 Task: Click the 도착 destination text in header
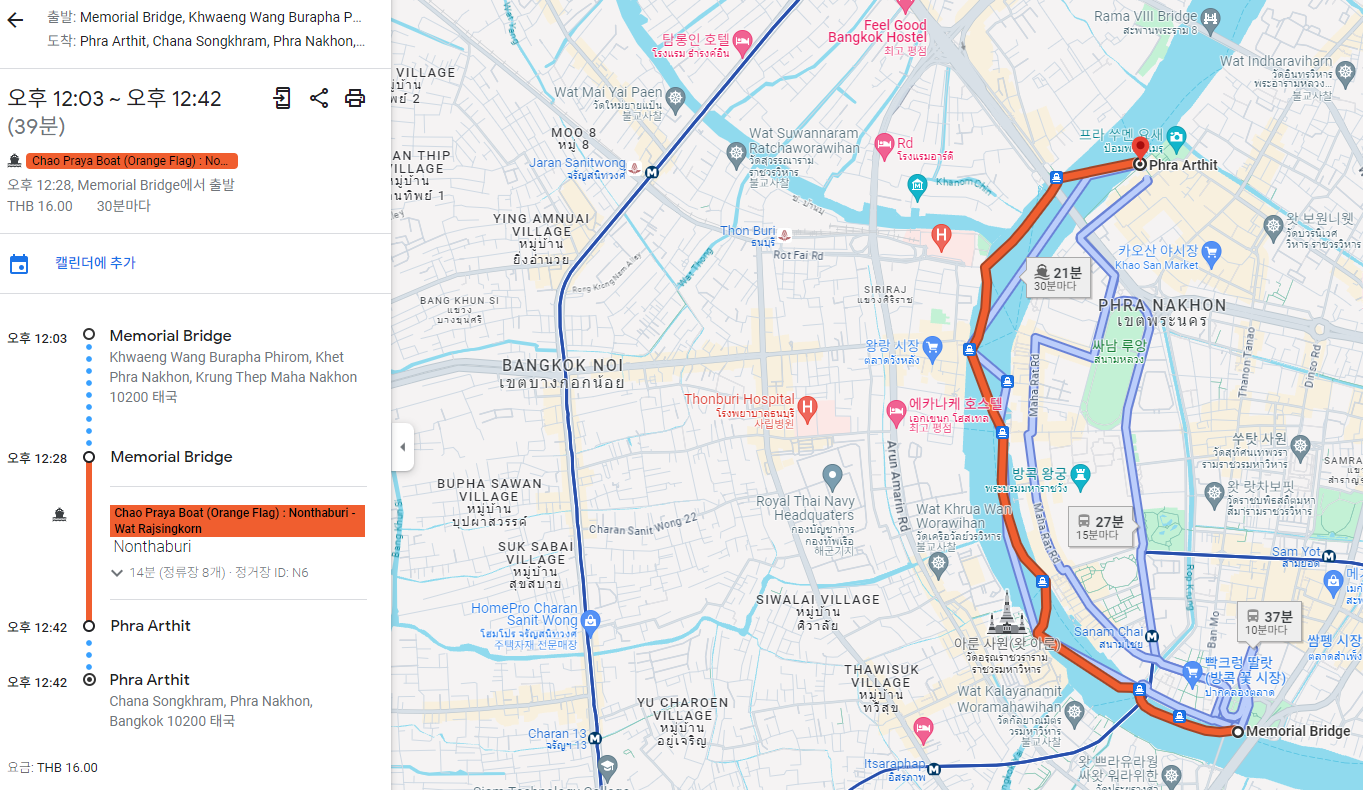point(206,41)
